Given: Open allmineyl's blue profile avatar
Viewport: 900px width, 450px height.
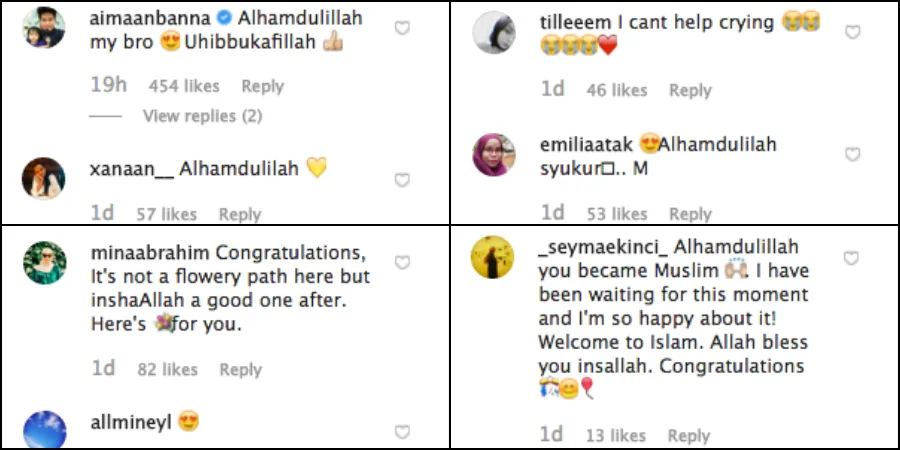Looking at the screenshot, I should point(44,430).
